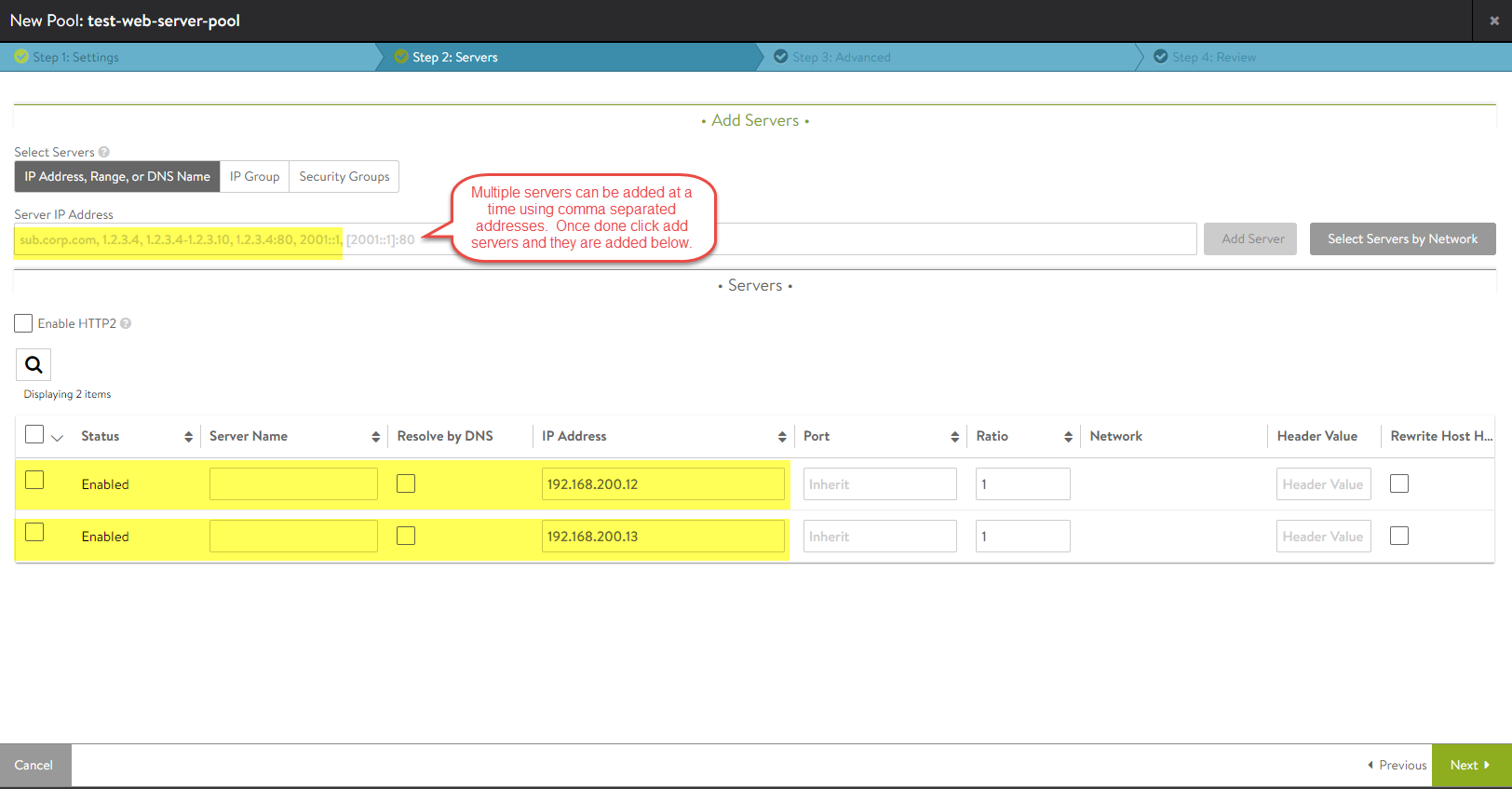The width and height of the screenshot is (1512, 789).
Task: Sort servers by Status column arrows
Action: [x=188, y=437]
